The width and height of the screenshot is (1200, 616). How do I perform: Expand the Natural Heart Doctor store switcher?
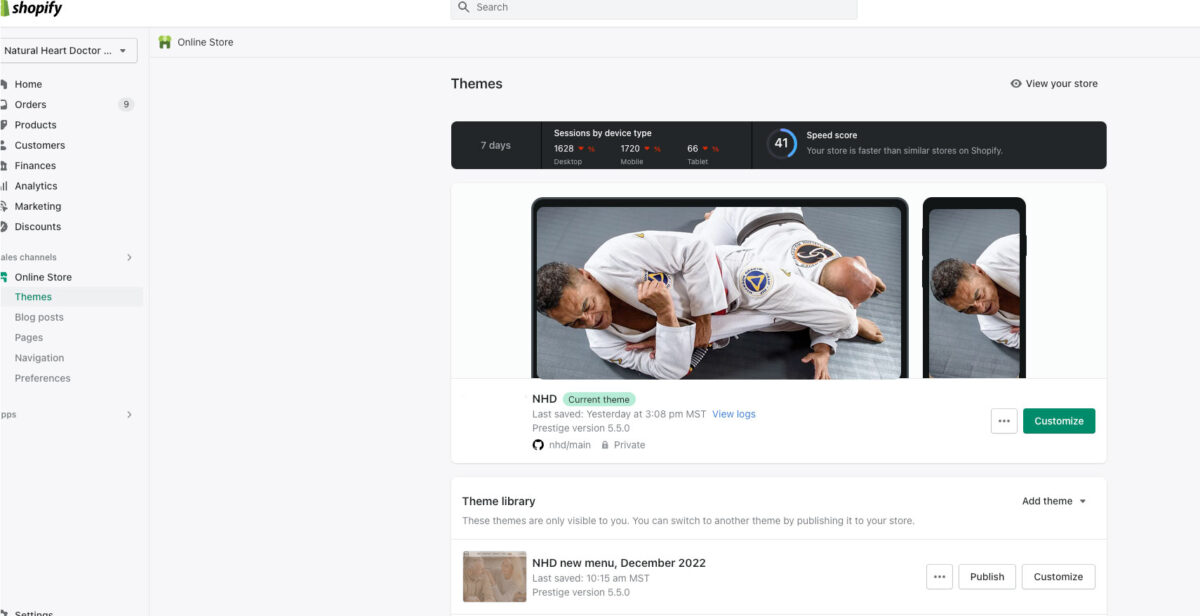point(68,51)
